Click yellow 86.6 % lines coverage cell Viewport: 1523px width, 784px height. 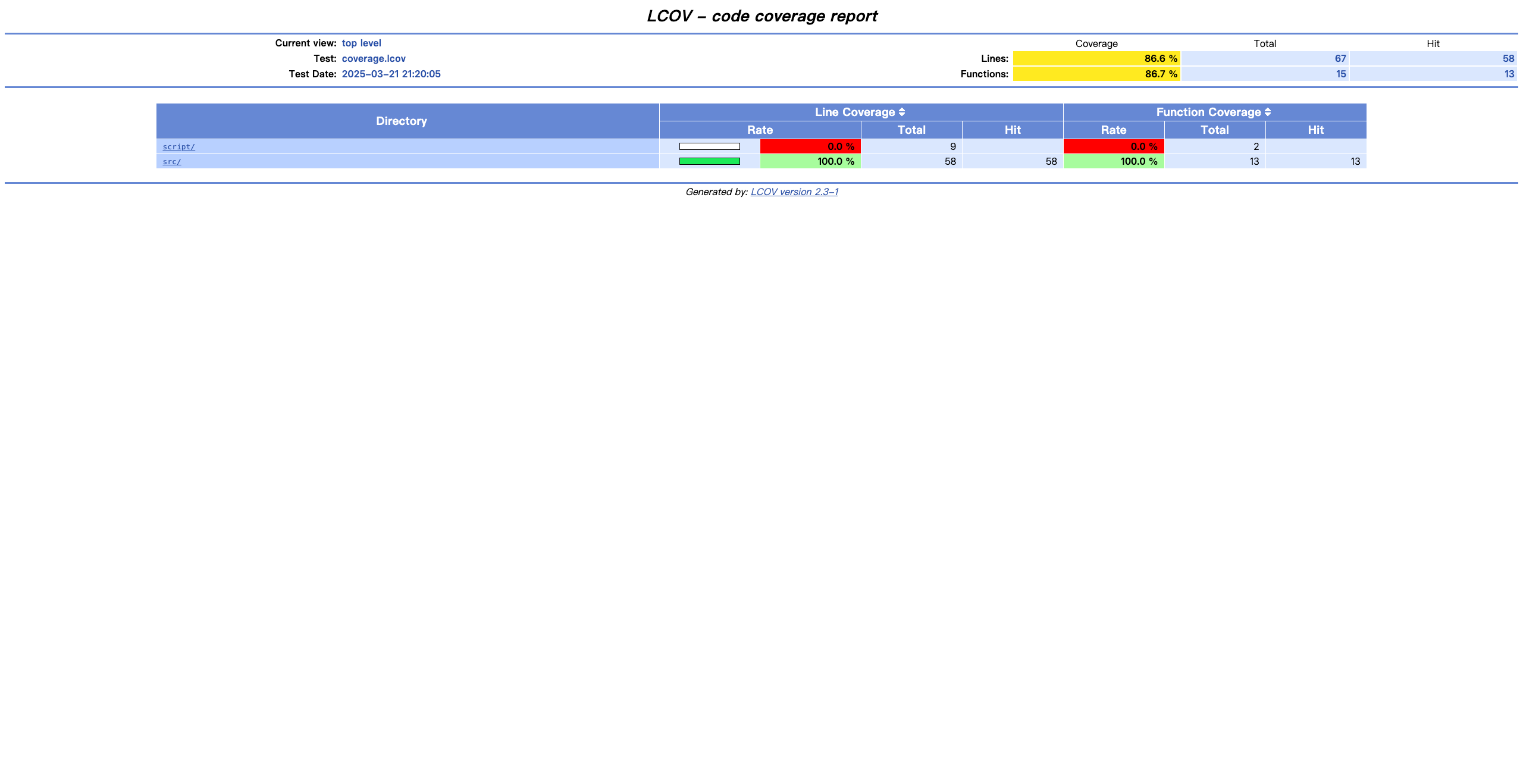tap(1096, 58)
